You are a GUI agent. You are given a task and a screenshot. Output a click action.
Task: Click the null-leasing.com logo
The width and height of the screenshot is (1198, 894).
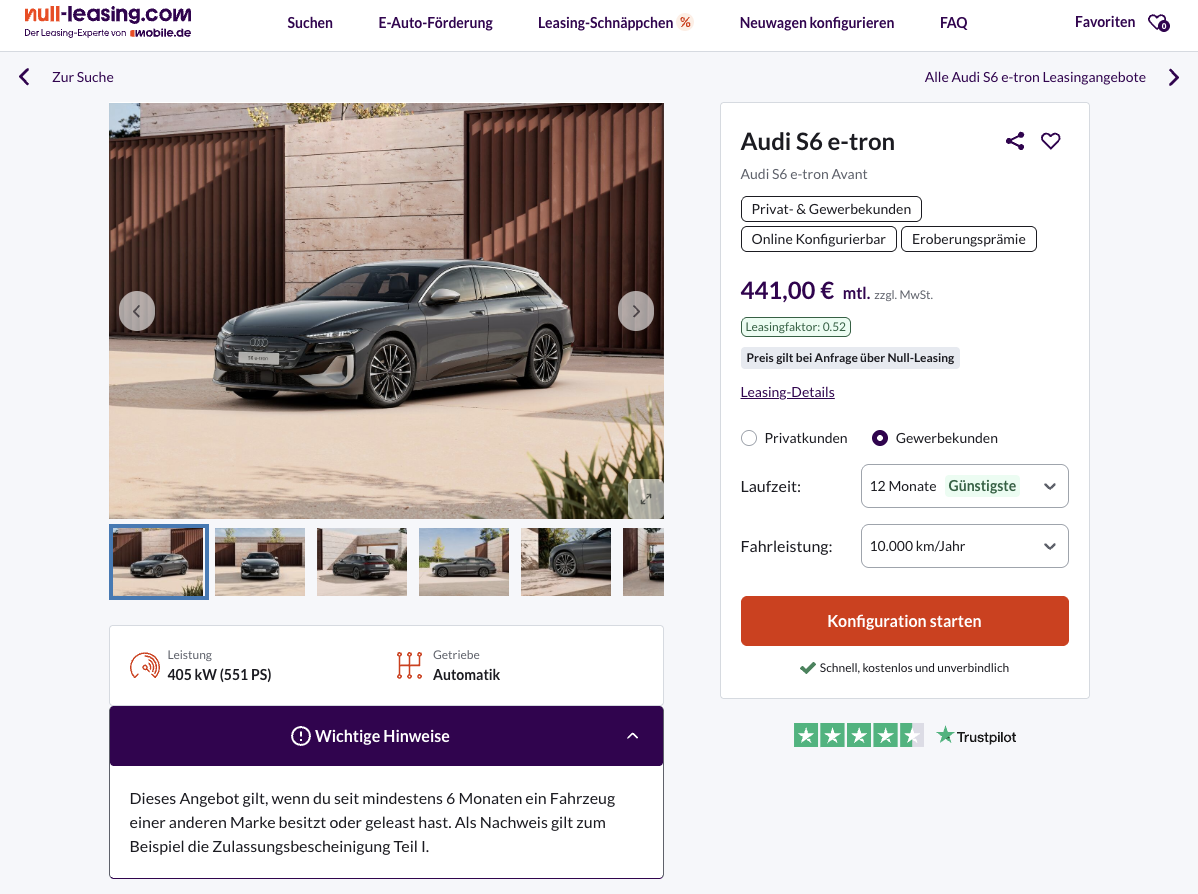pyautogui.click(x=108, y=21)
